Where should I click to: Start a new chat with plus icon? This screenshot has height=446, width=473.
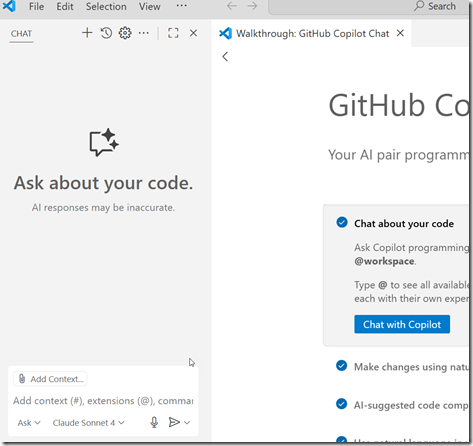pyautogui.click(x=87, y=33)
